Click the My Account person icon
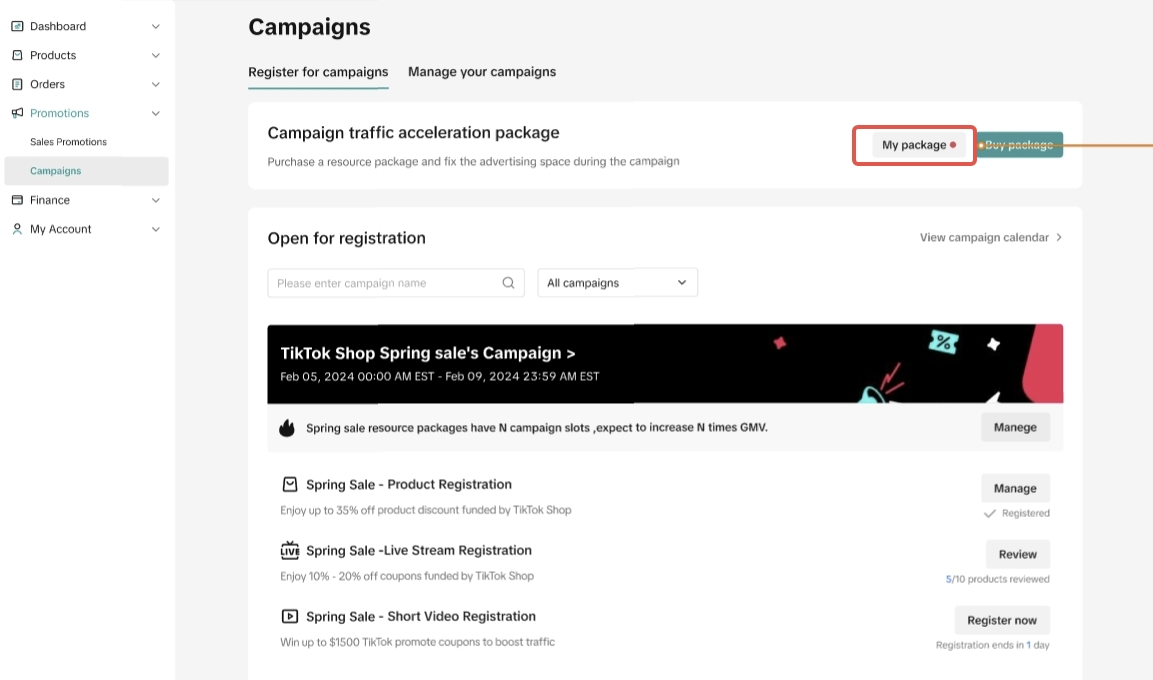 click(x=17, y=229)
